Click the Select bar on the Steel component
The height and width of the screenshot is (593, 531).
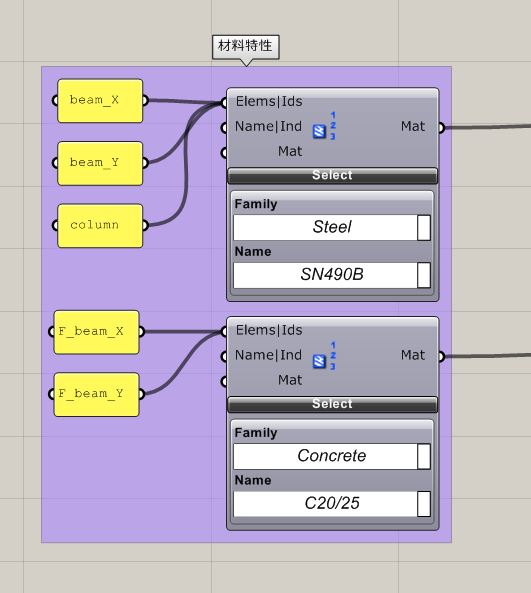[332, 175]
